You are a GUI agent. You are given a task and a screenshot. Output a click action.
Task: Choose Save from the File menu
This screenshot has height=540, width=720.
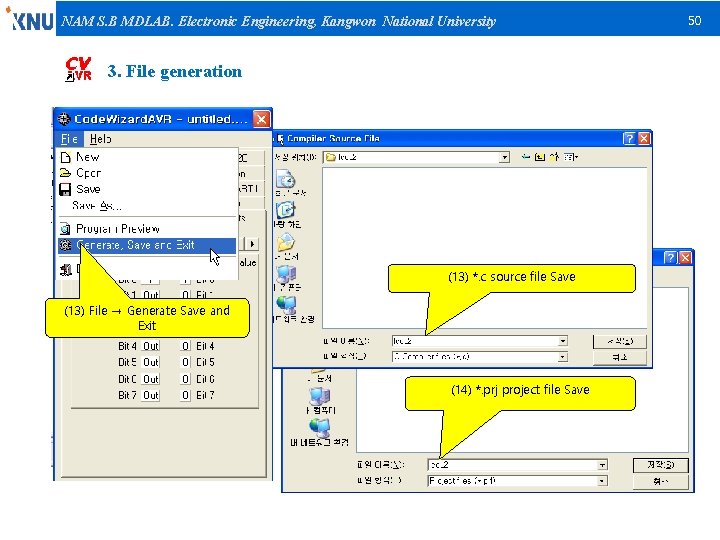click(147, 189)
